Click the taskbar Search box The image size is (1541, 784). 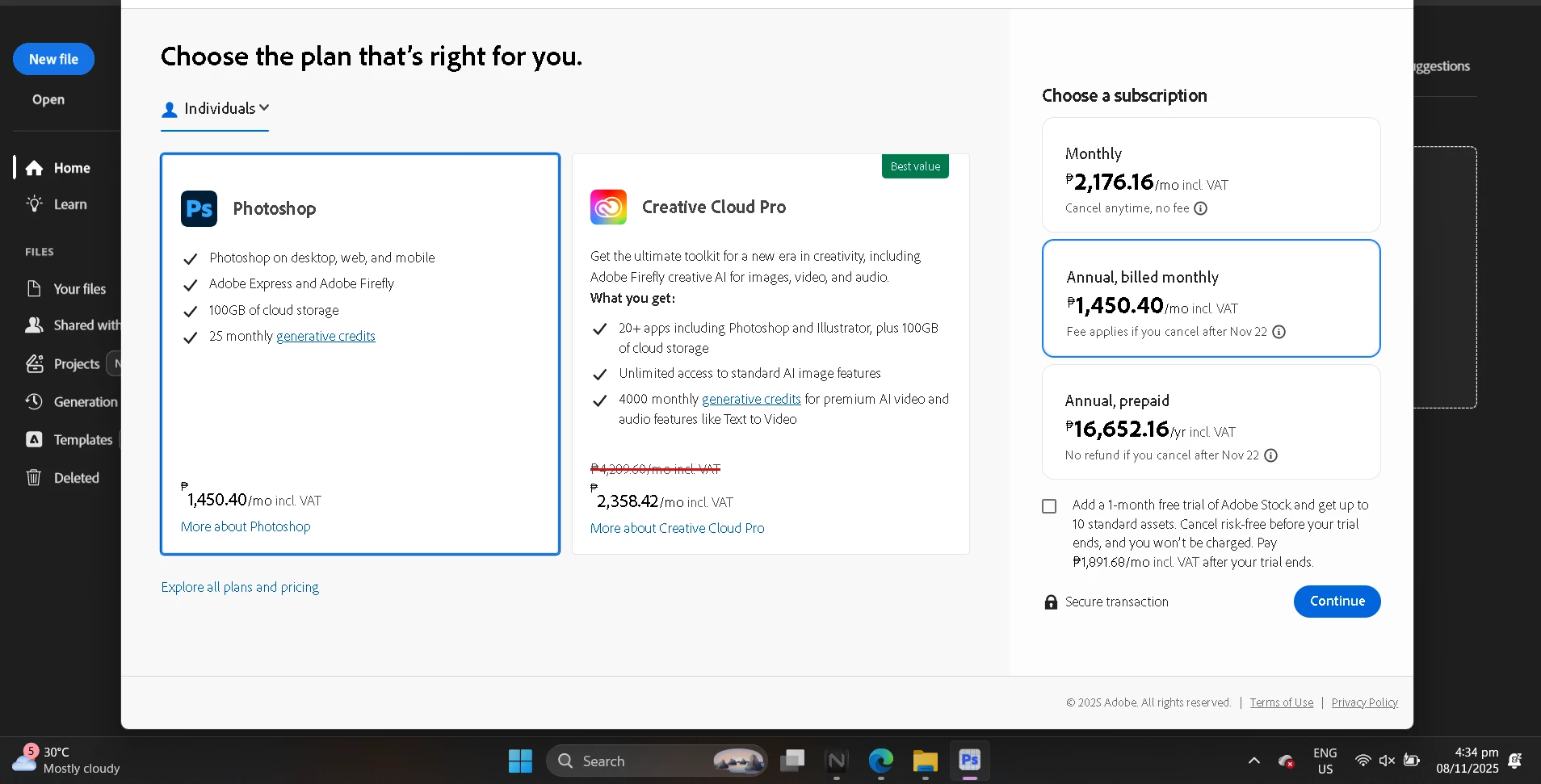(657, 761)
